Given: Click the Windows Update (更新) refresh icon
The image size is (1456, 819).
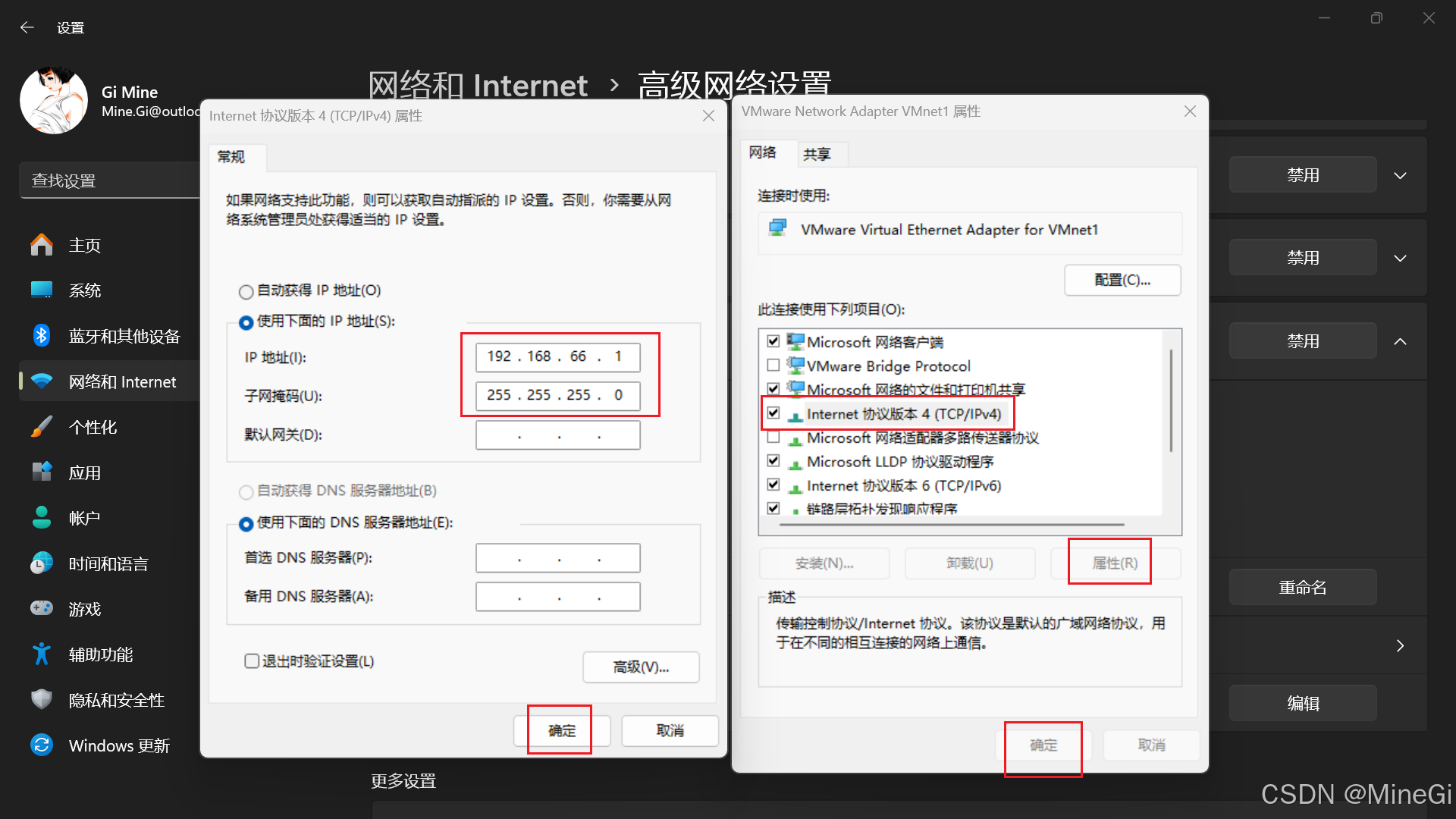Looking at the screenshot, I should tap(42, 745).
